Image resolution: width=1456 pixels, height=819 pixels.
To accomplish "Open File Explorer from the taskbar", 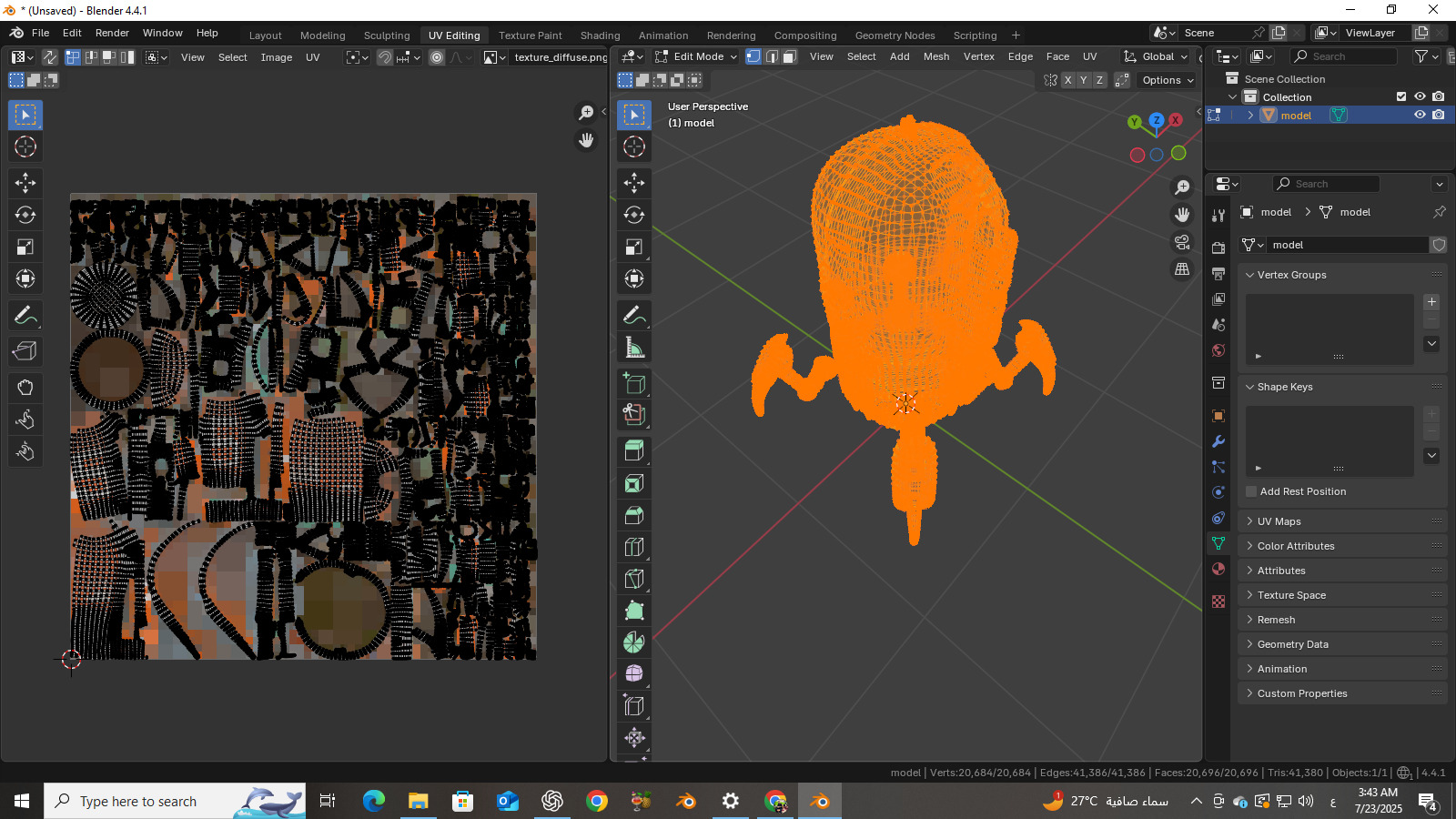I will tap(418, 801).
